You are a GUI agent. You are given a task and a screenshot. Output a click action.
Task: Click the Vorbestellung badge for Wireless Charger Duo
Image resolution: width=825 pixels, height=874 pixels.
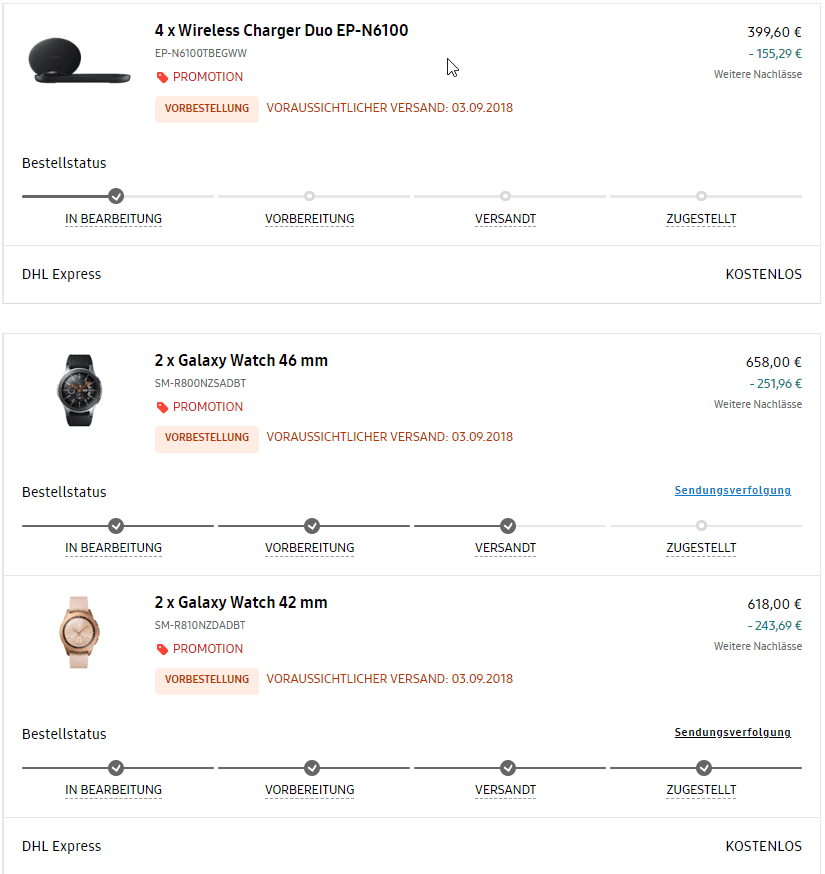tap(207, 109)
